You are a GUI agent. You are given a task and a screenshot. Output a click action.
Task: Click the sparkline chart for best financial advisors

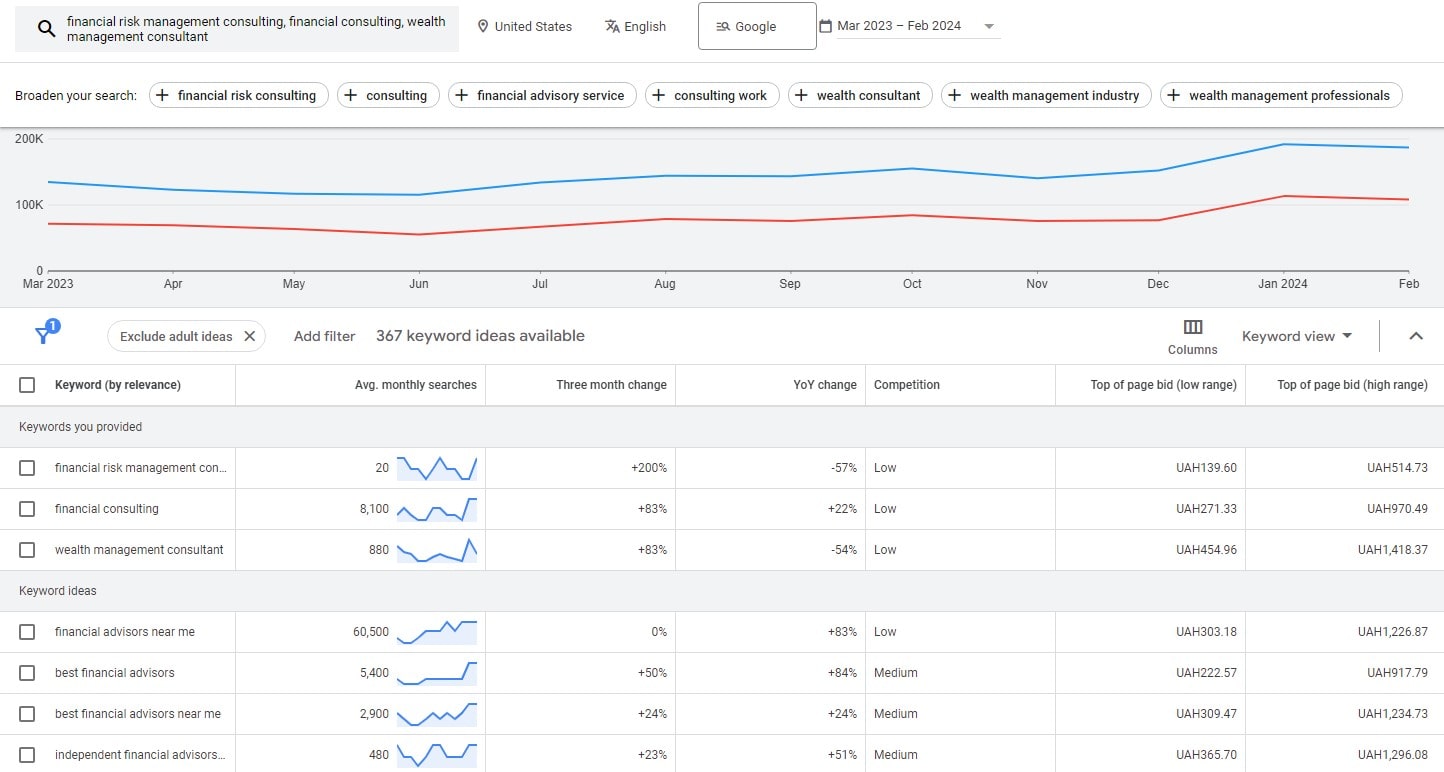click(x=435, y=672)
